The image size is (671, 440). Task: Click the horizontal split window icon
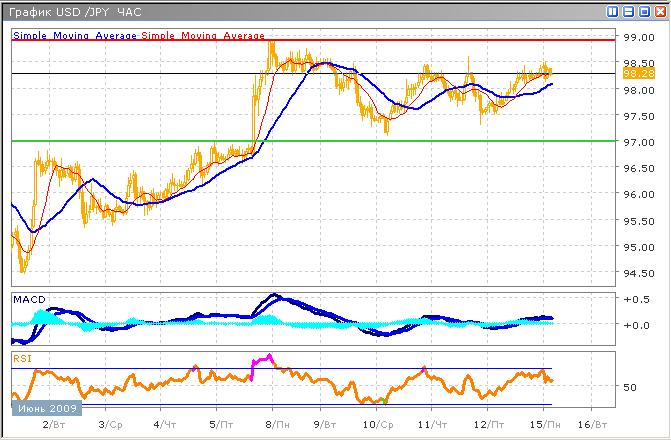(x=626, y=11)
